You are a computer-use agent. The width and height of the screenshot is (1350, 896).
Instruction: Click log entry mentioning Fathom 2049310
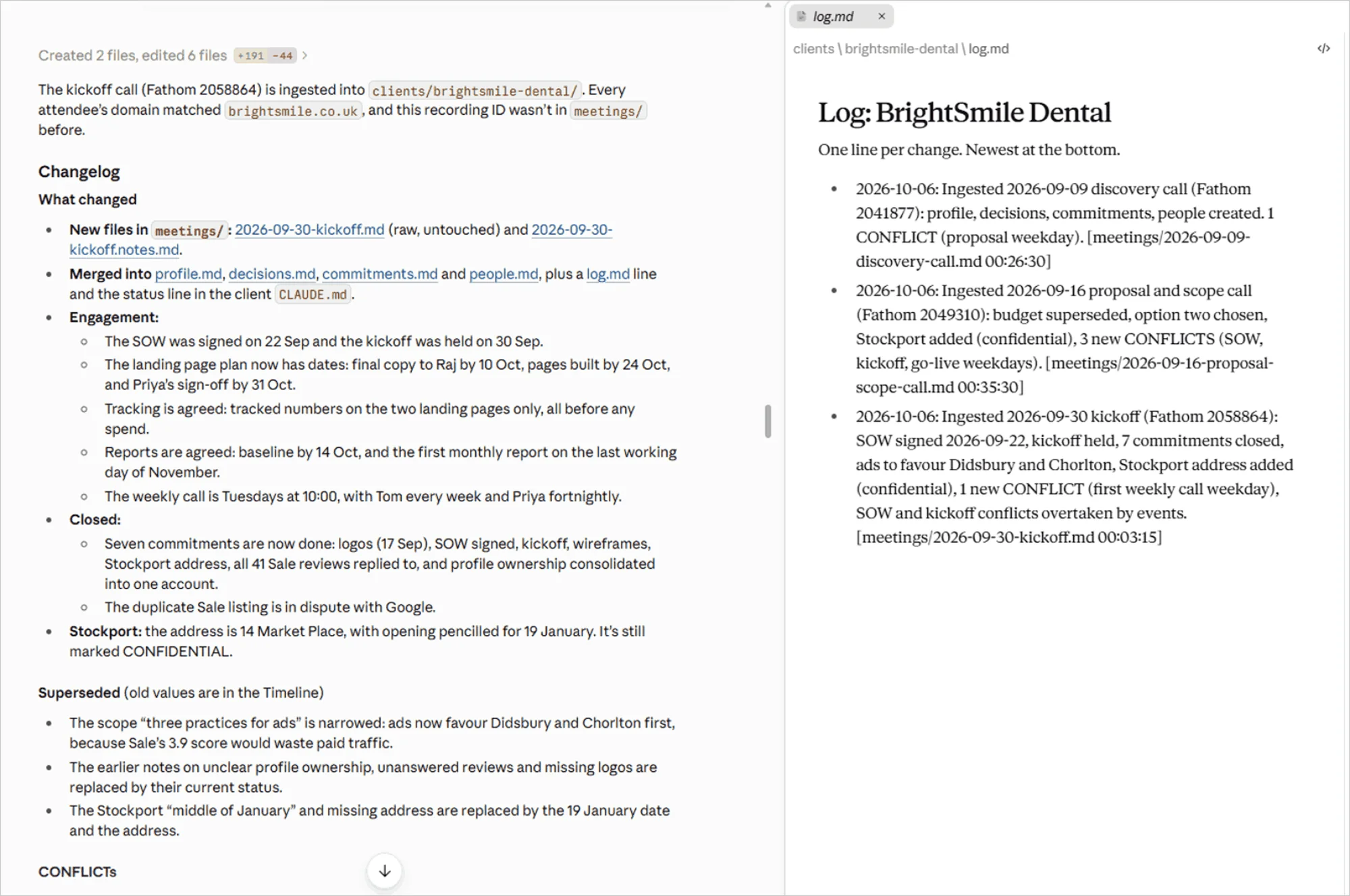[x=1064, y=339]
